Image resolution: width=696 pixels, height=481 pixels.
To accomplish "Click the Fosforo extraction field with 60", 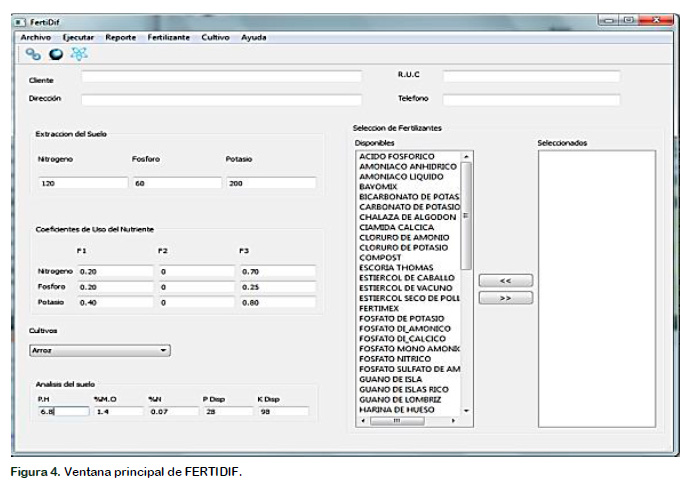I will 177,183.
